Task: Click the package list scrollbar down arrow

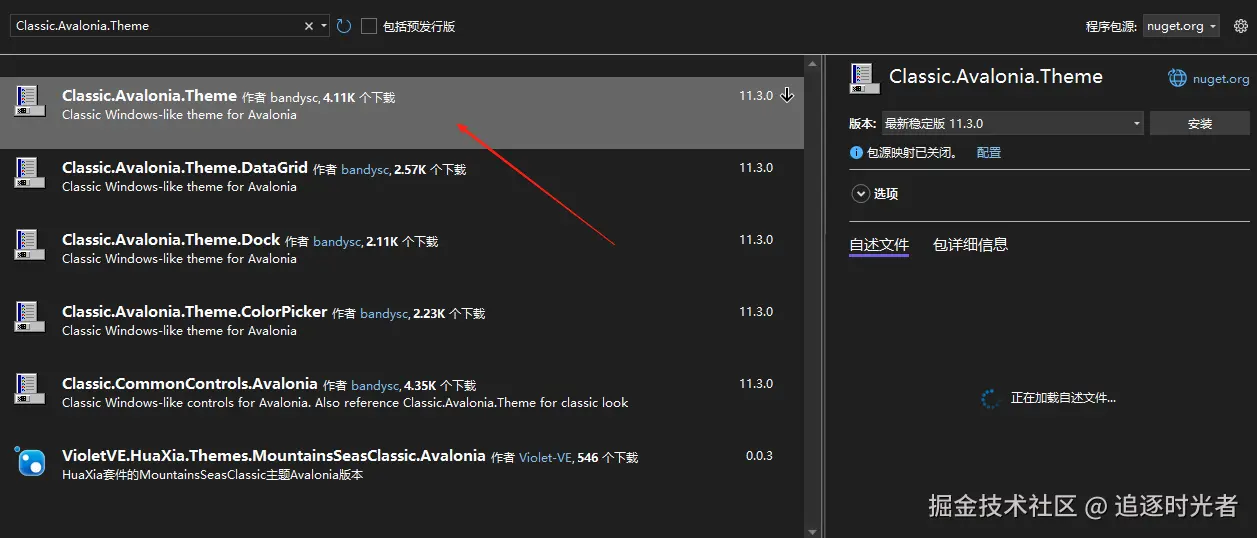Action: [x=812, y=531]
